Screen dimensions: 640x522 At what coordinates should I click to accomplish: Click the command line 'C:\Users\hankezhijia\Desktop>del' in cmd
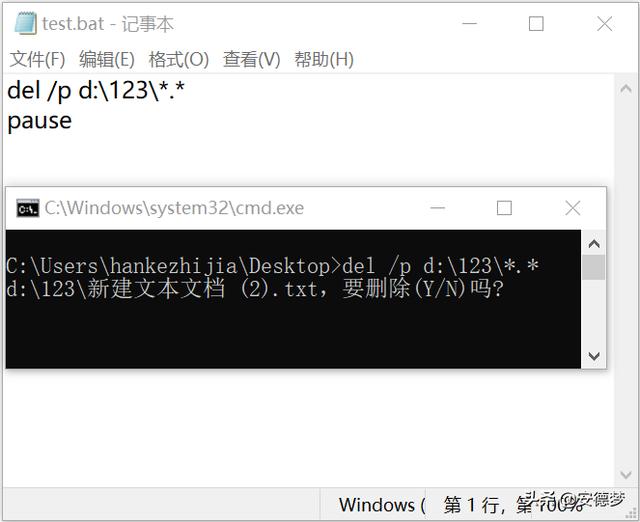click(x=190, y=267)
